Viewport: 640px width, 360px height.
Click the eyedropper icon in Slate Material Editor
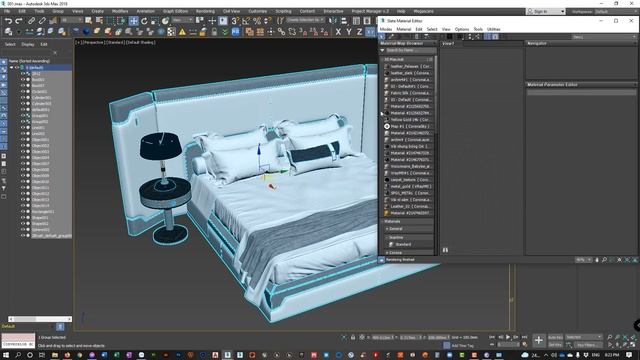coord(391,37)
